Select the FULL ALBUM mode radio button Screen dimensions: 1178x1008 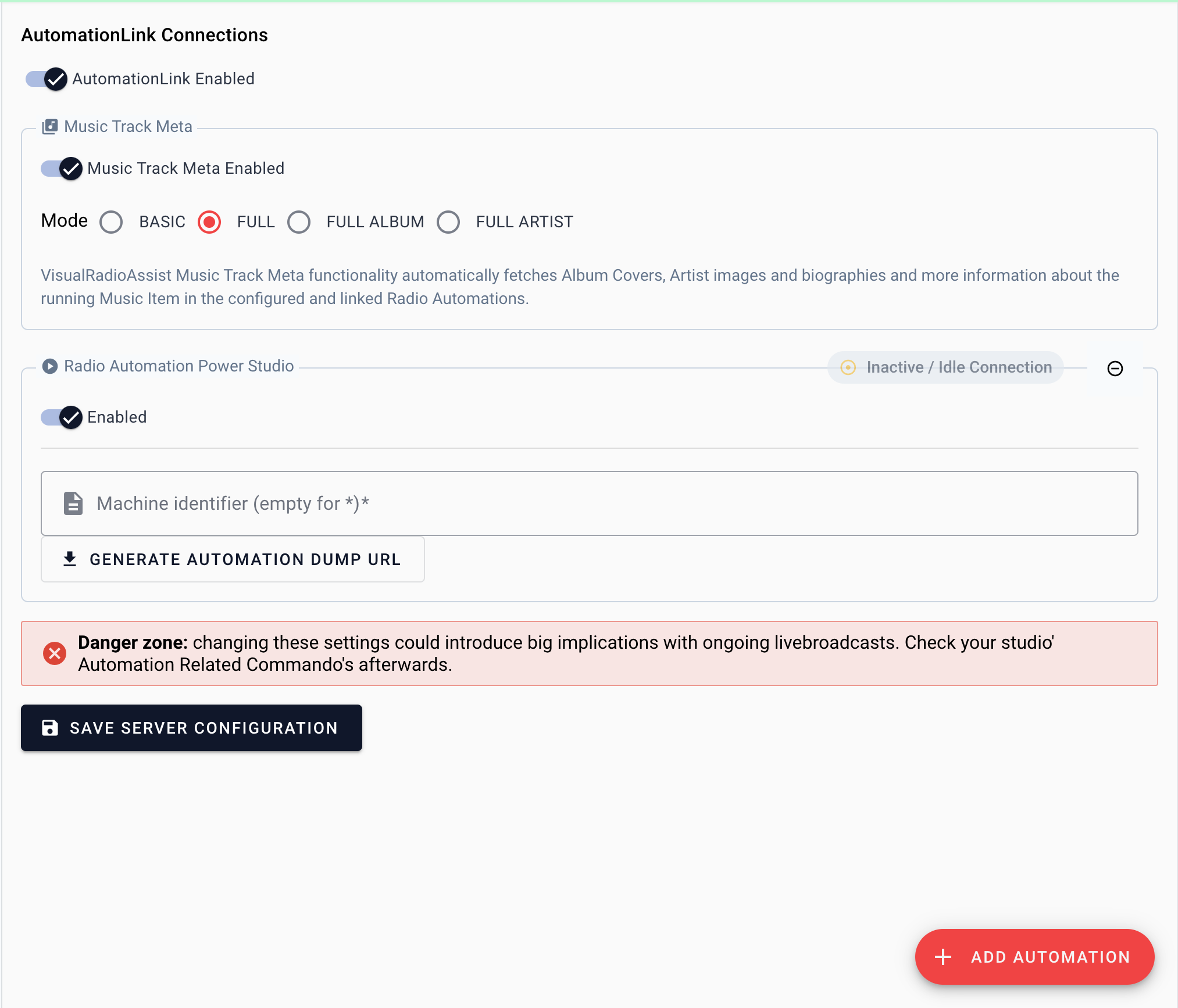[x=299, y=222]
